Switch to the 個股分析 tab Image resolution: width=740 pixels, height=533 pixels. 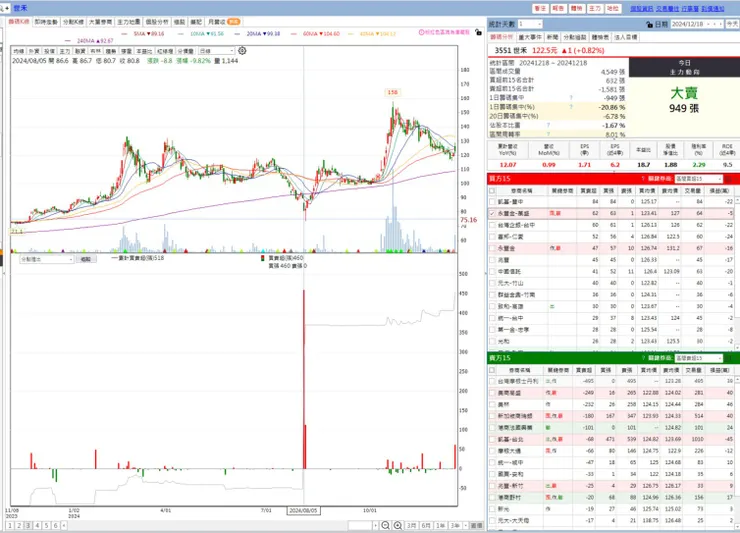click(x=157, y=22)
